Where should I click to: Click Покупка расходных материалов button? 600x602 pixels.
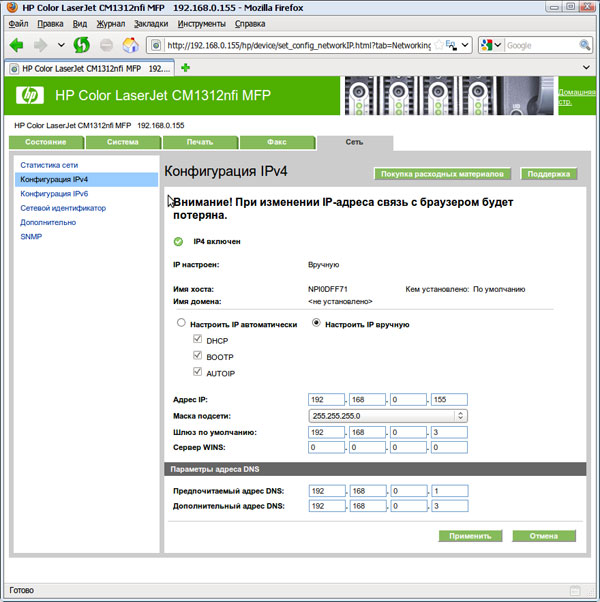pyautogui.click(x=442, y=174)
